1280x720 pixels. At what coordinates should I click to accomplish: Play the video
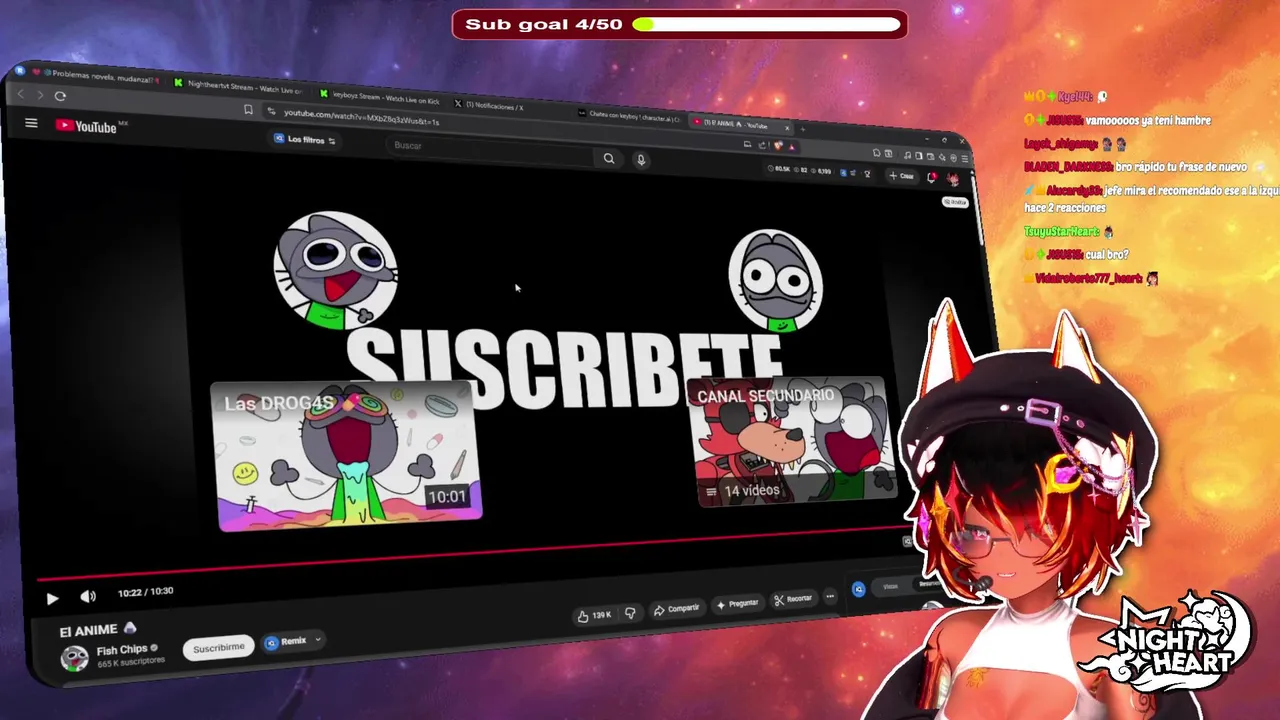52,598
